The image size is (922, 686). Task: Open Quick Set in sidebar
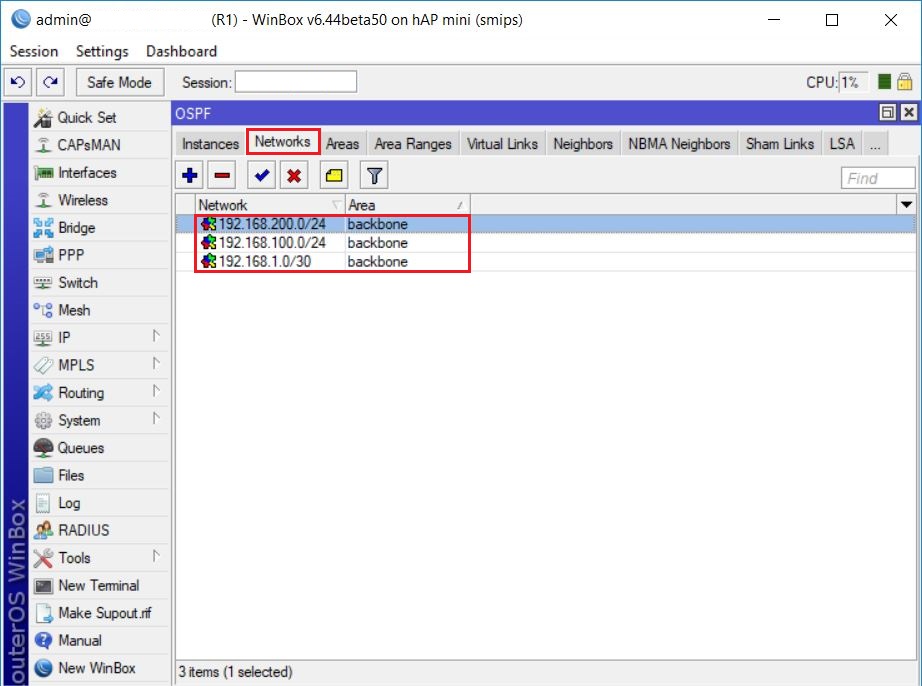click(x=99, y=118)
